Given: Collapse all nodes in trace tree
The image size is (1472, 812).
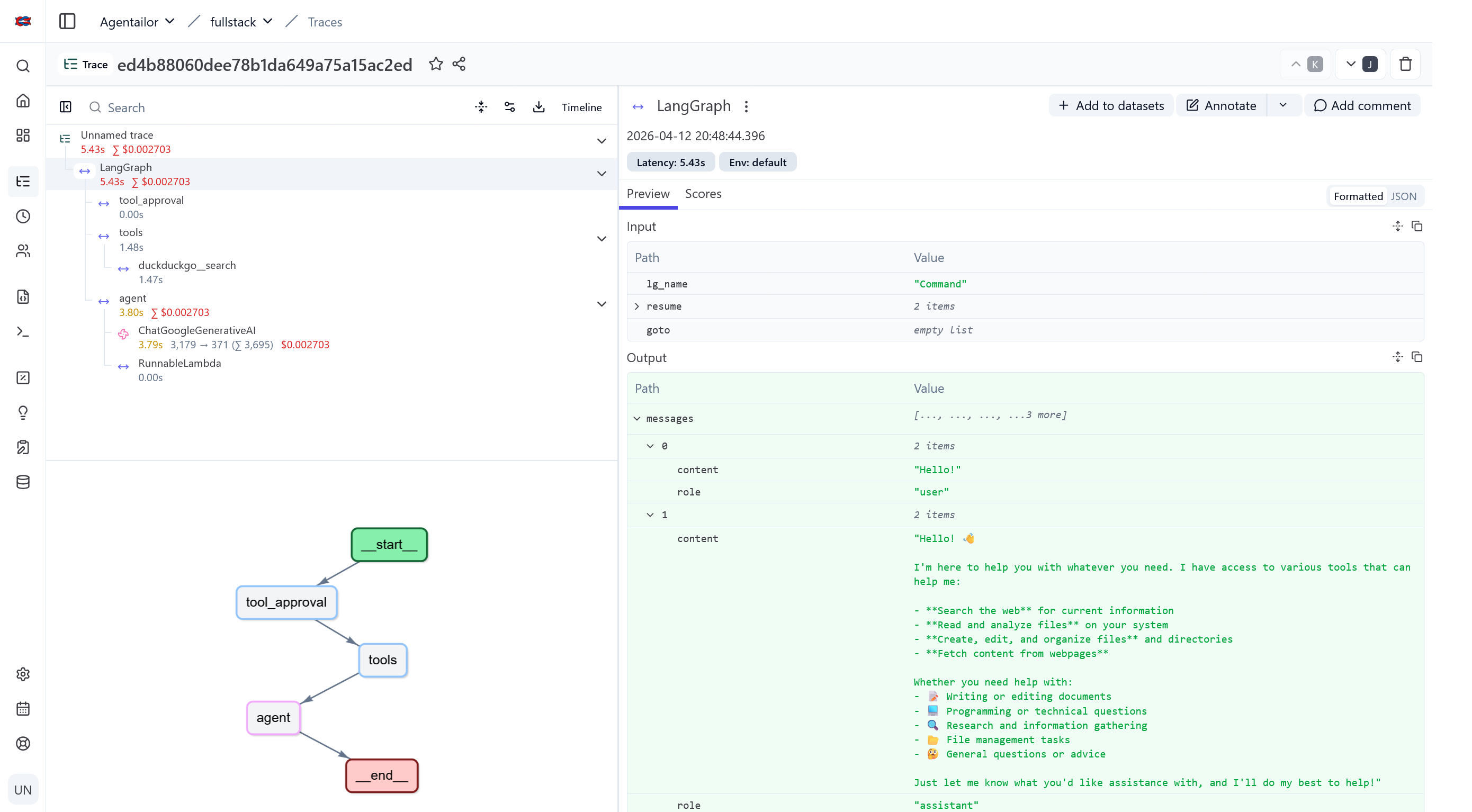Looking at the screenshot, I should point(481,107).
